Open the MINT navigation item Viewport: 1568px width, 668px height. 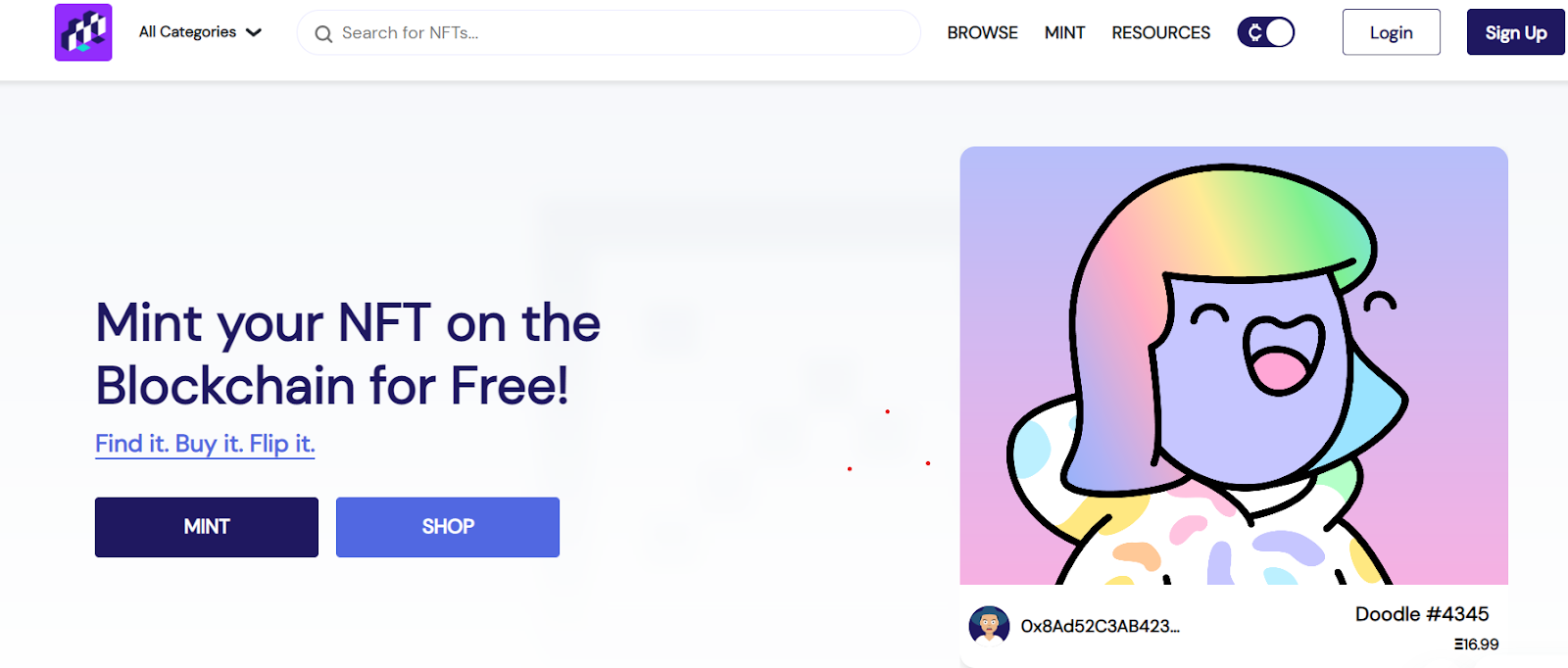(x=1064, y=32)
